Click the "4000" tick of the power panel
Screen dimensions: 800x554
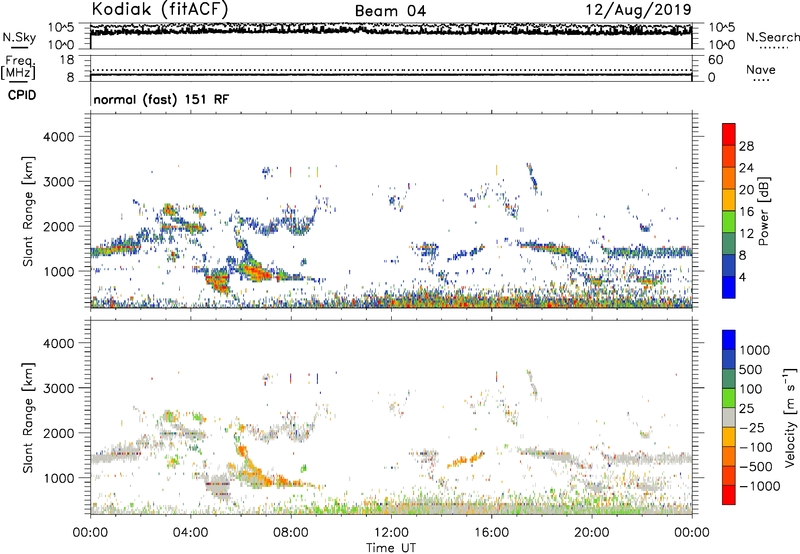coord(58,137)
